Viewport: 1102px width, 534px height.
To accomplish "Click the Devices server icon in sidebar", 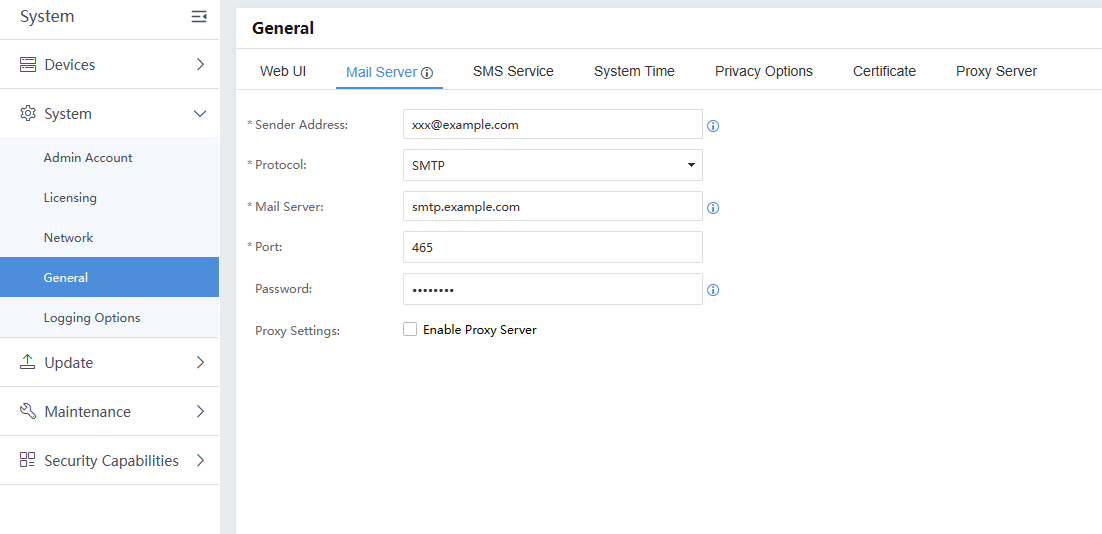I will pos(28,65).
